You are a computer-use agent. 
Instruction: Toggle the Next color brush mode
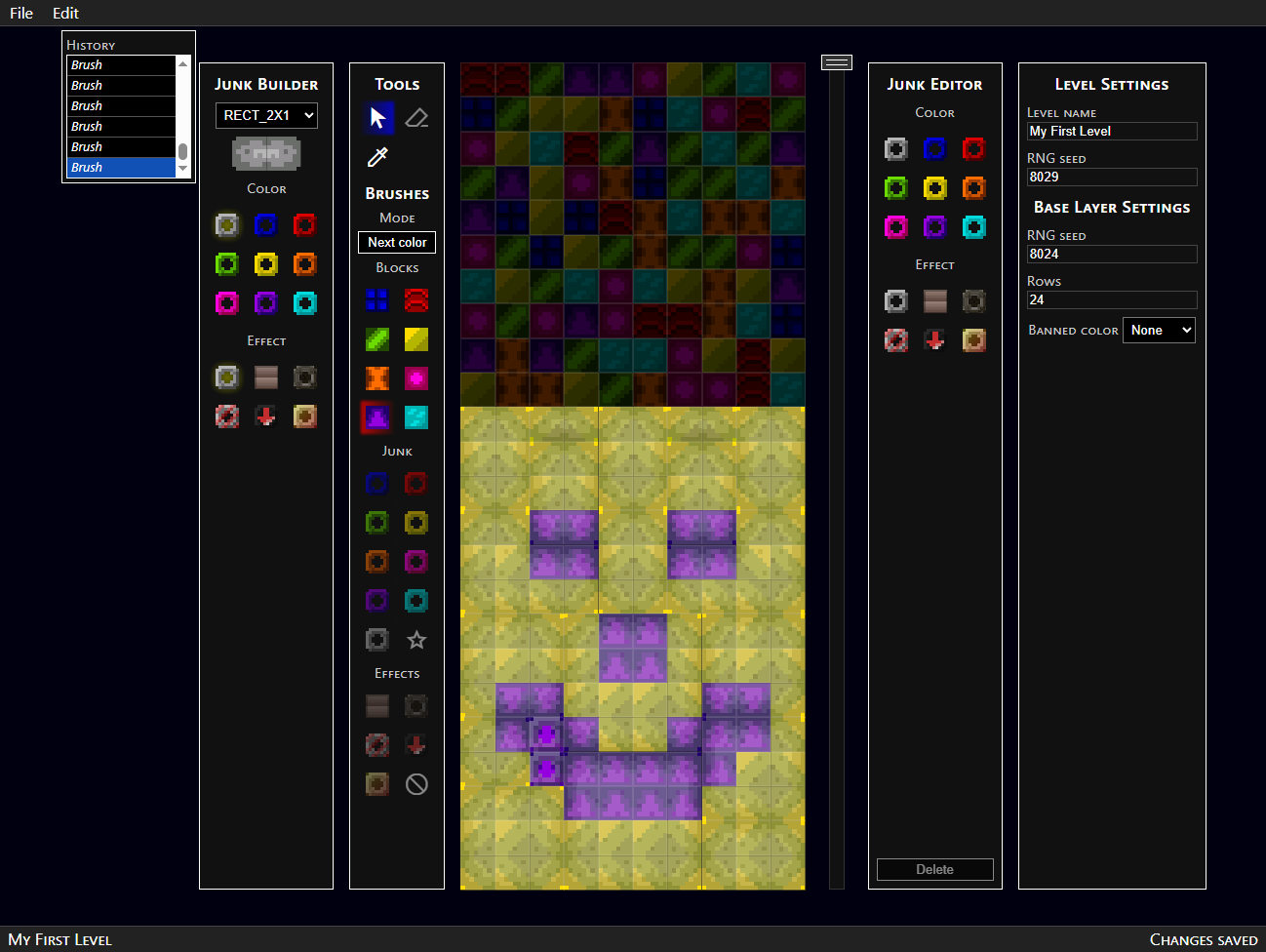(x=397, y=242)
